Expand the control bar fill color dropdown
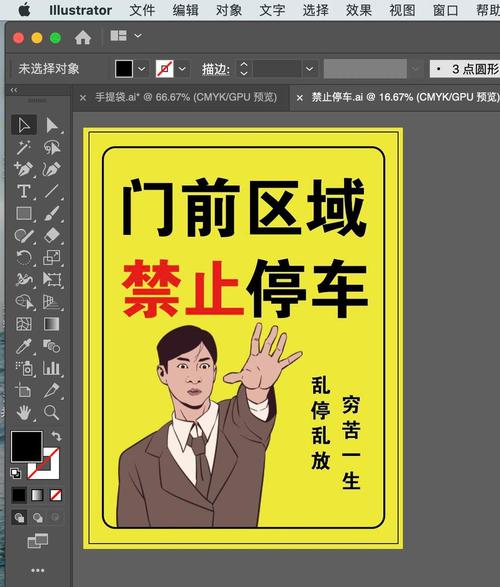Image resolution: width=500 pixels, height=587 pixels. (x=141, y=69)
